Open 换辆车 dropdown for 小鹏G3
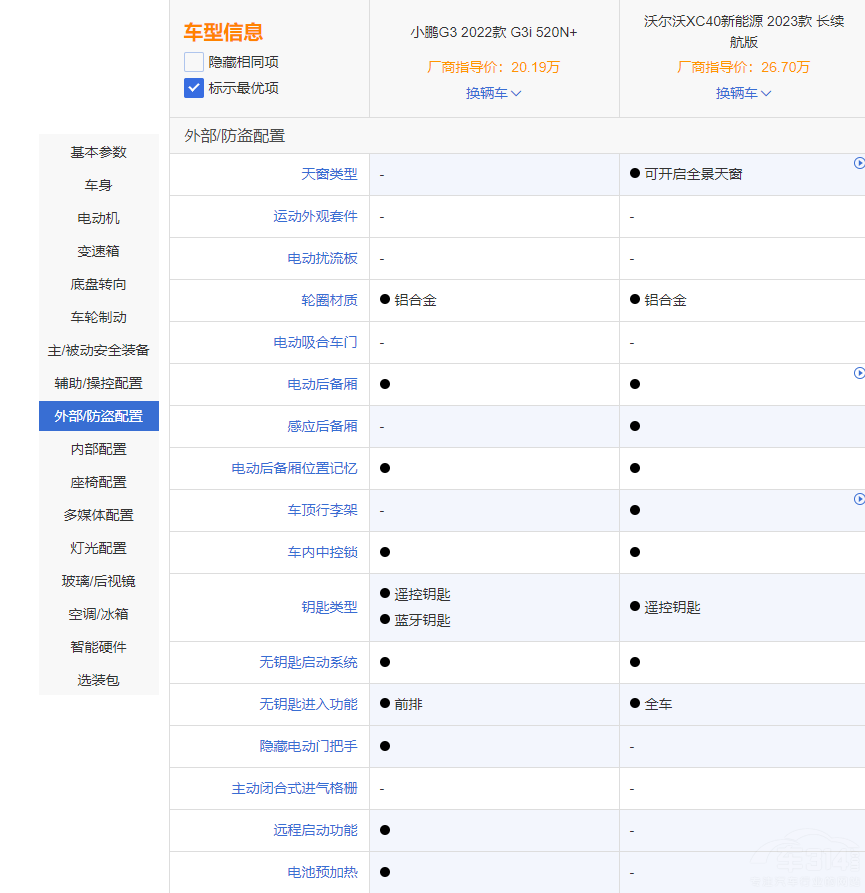The width and height of the screenshot is (865, 893). [493, 93]
